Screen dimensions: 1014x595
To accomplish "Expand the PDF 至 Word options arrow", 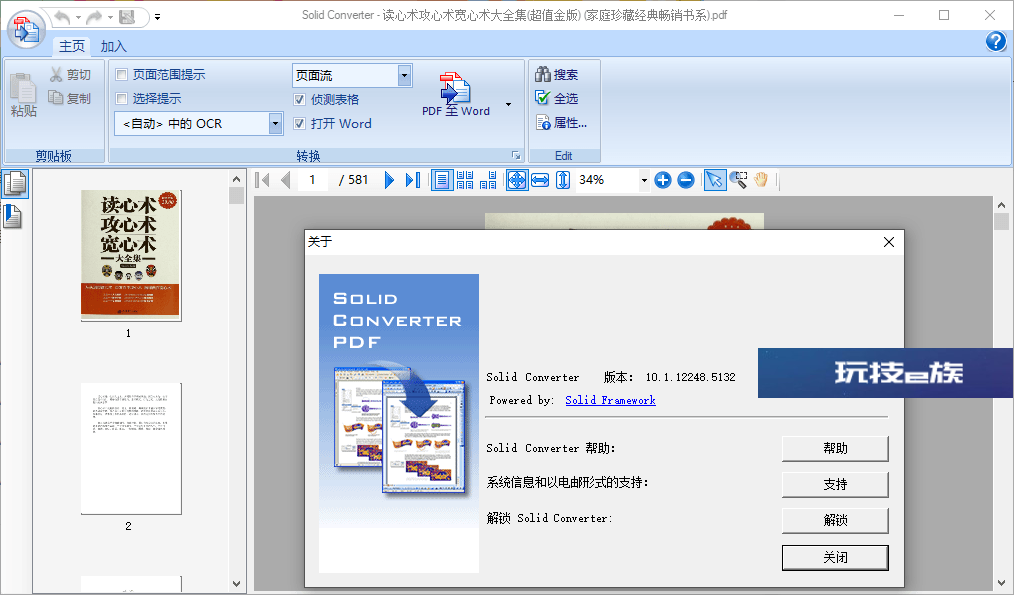I will (x=508, y=104).
